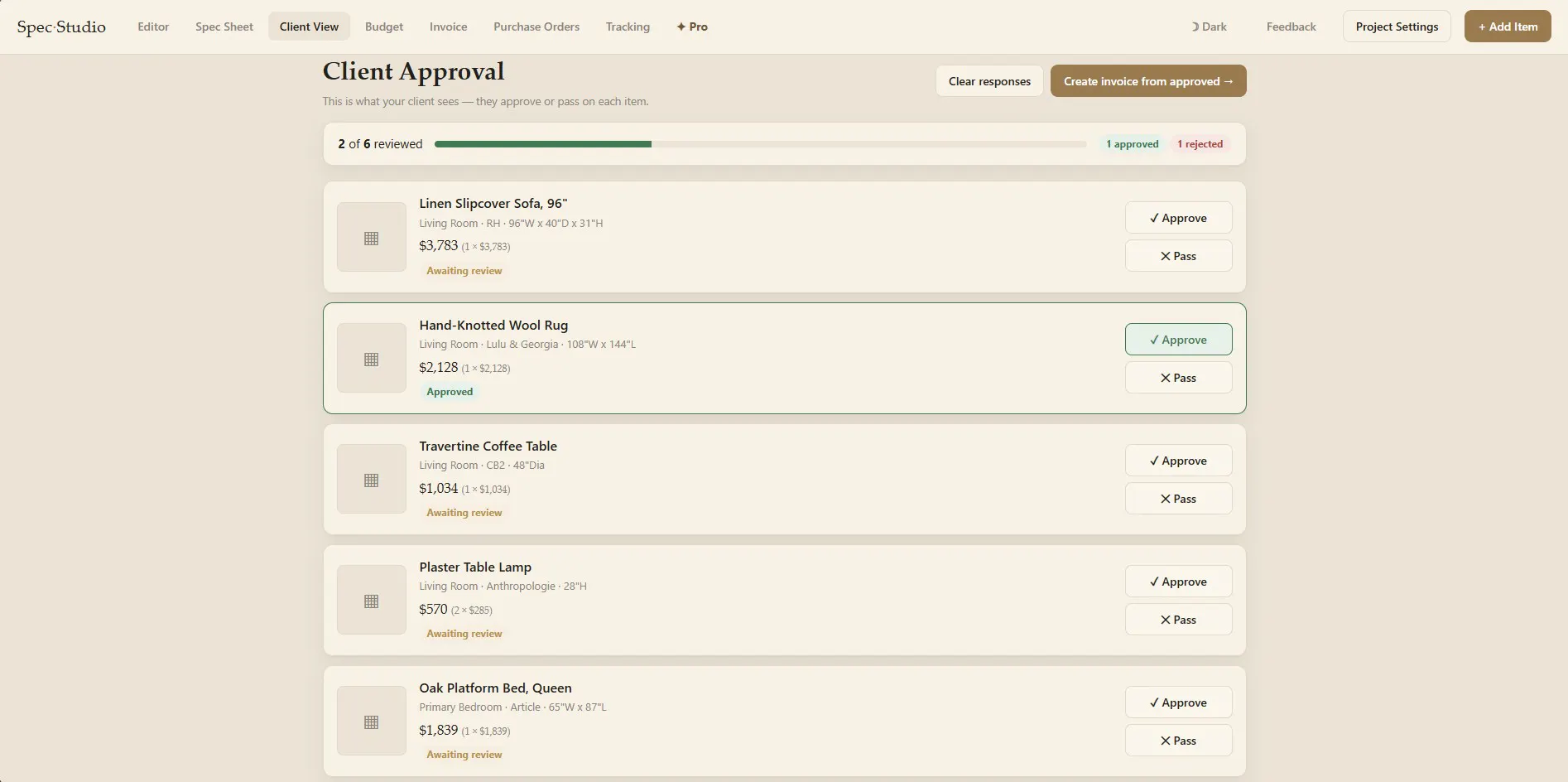
Task: Pass on the Plaster Table Lamp
Action: coord(1178,620)
